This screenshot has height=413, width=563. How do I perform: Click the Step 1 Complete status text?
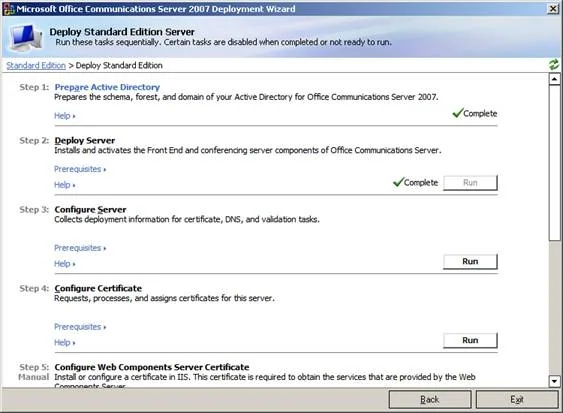click(x=480, y=113)
